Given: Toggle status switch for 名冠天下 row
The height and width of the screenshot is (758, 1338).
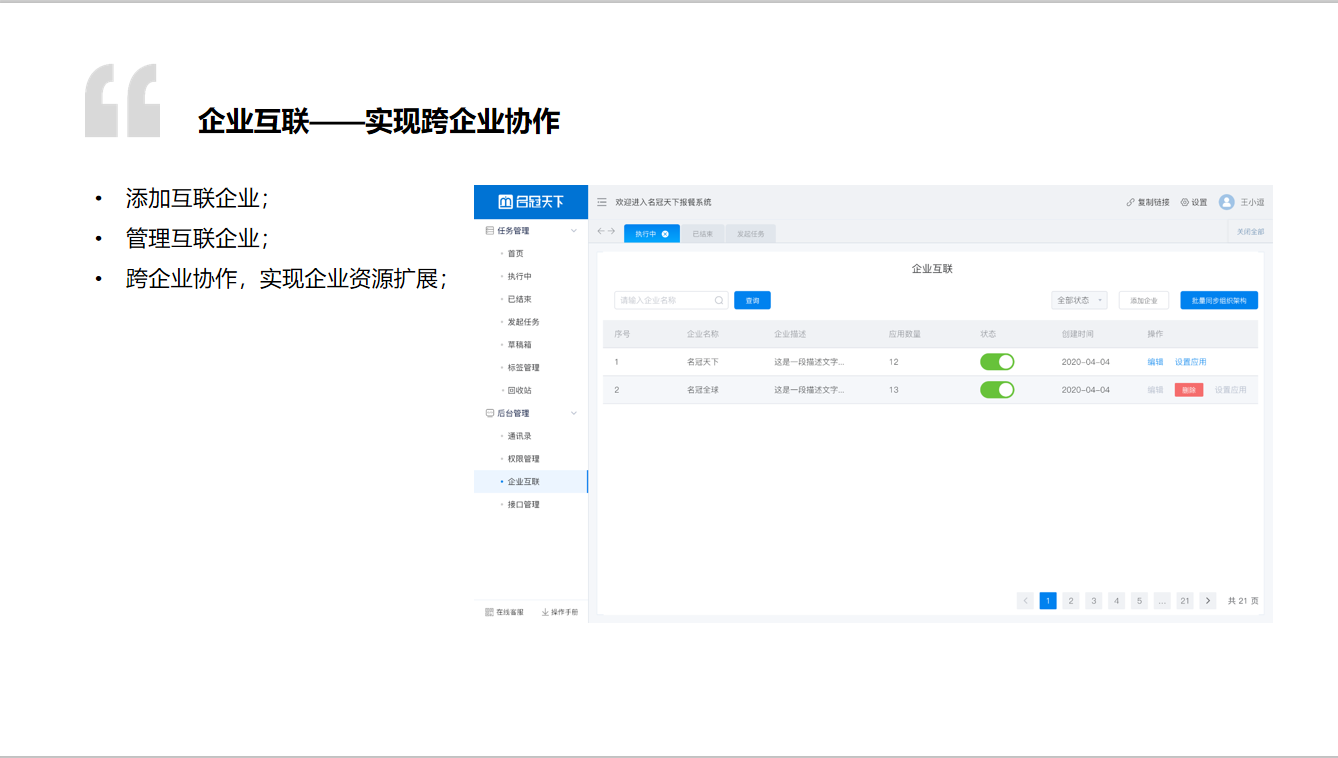Looking at the screenshot, I should (x=997, y=362).
